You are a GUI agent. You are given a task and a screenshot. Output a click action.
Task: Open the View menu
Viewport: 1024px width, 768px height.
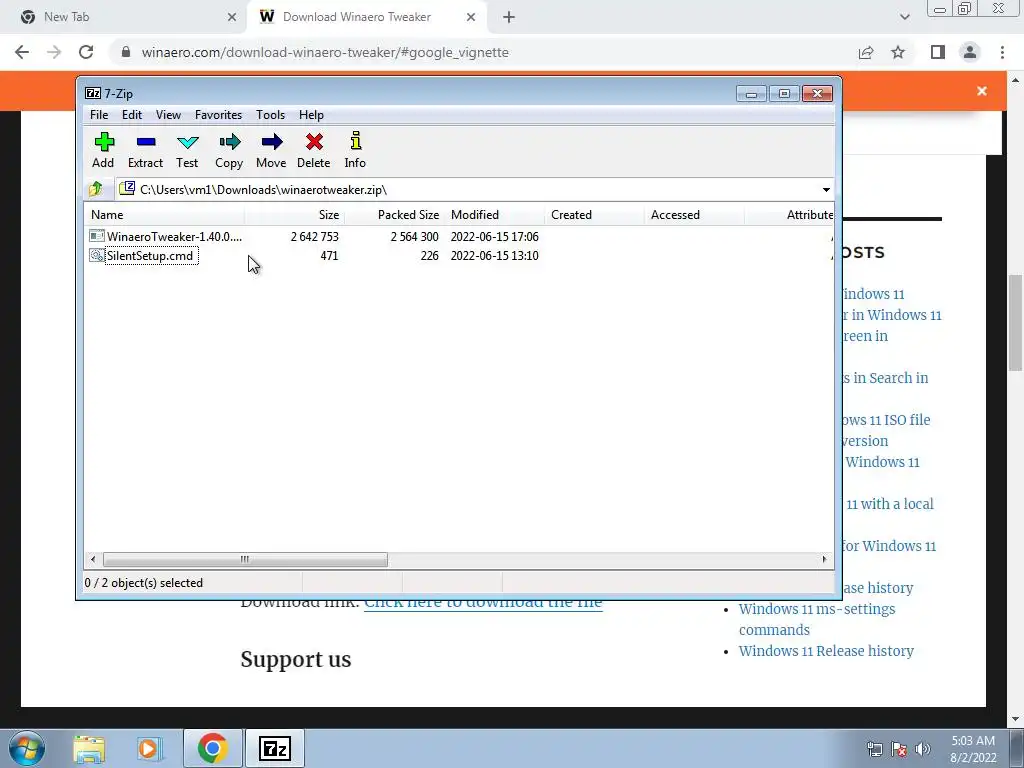pos(168,115)
